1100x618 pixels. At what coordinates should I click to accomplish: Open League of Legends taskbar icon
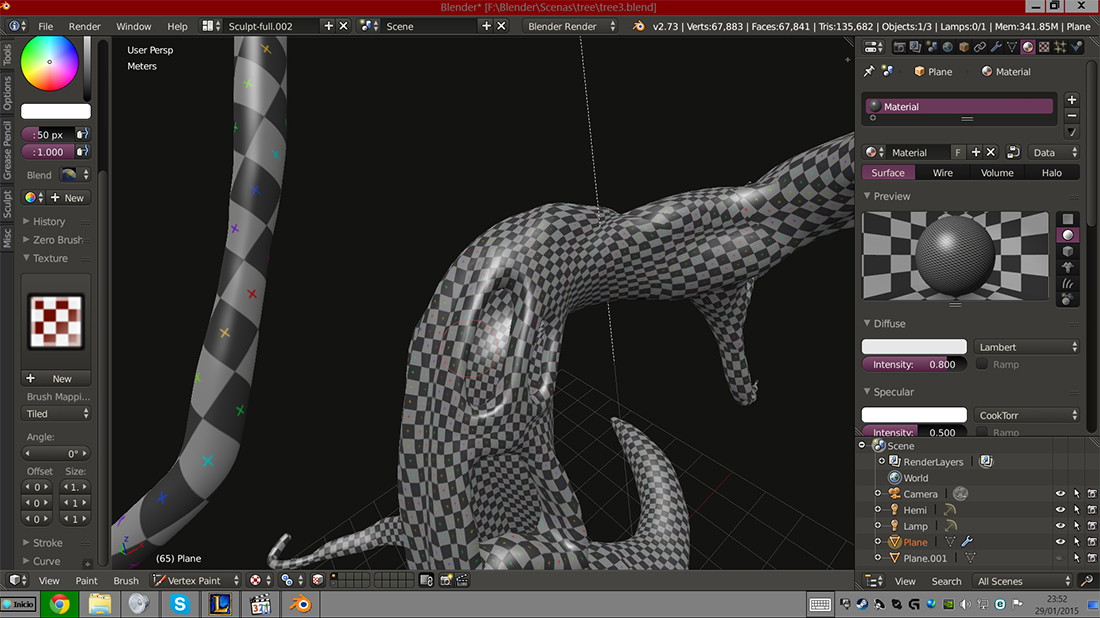coord(220,604)
